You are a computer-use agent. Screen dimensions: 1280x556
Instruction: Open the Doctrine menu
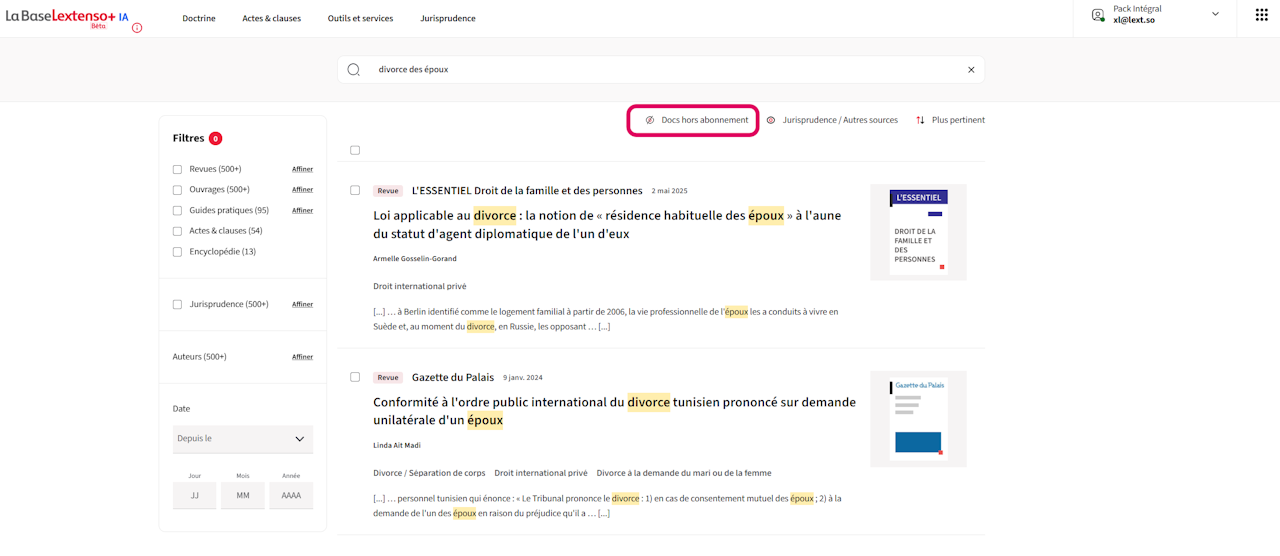click(x=199, y=18)
